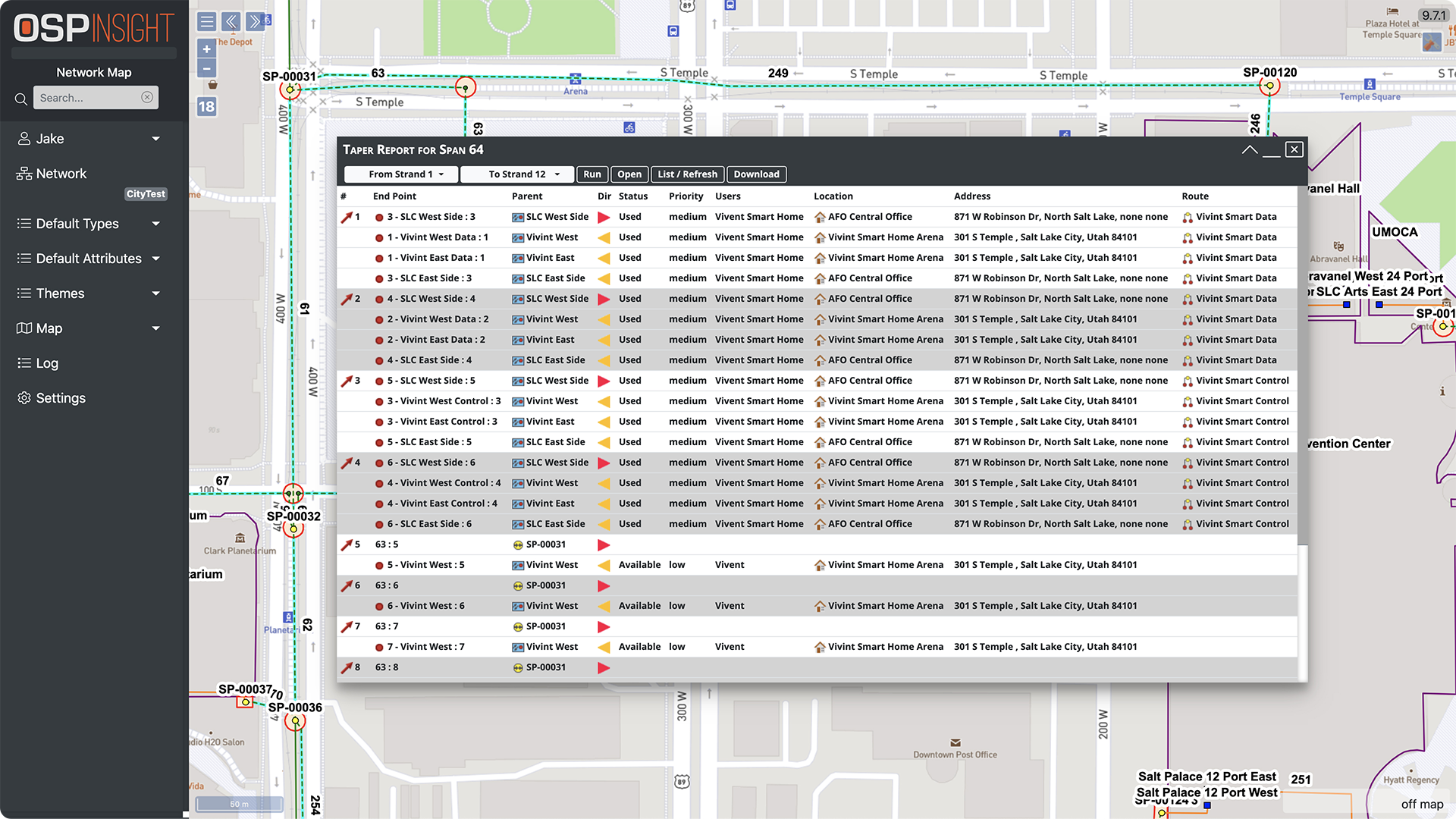Click the List / Refresh button
The width and height of the screenshot is (1456, 819).
pos(687,174)
